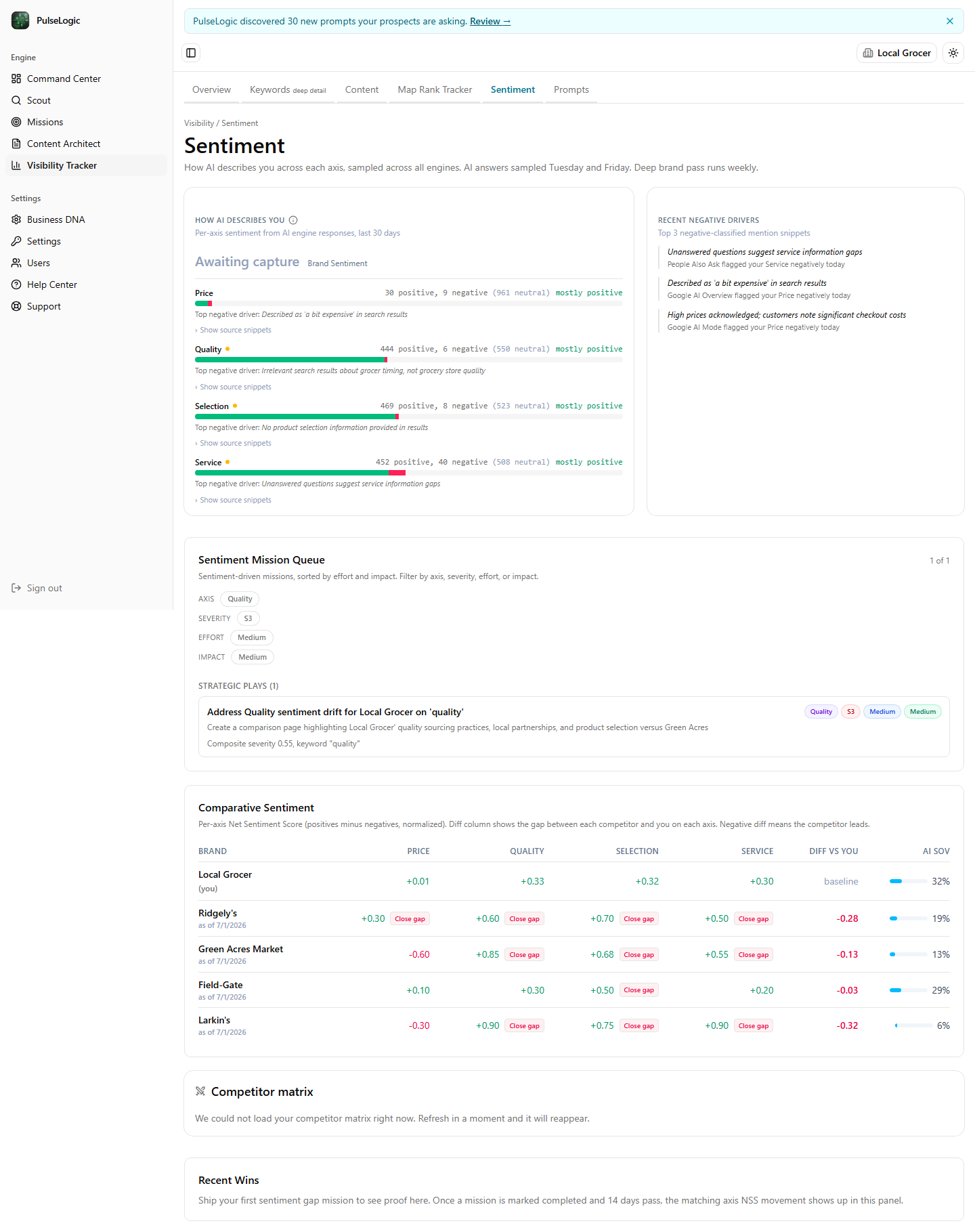Click Close gap for Ridgely's Service
The image size is (975, 1232).
tap(754, 919)
